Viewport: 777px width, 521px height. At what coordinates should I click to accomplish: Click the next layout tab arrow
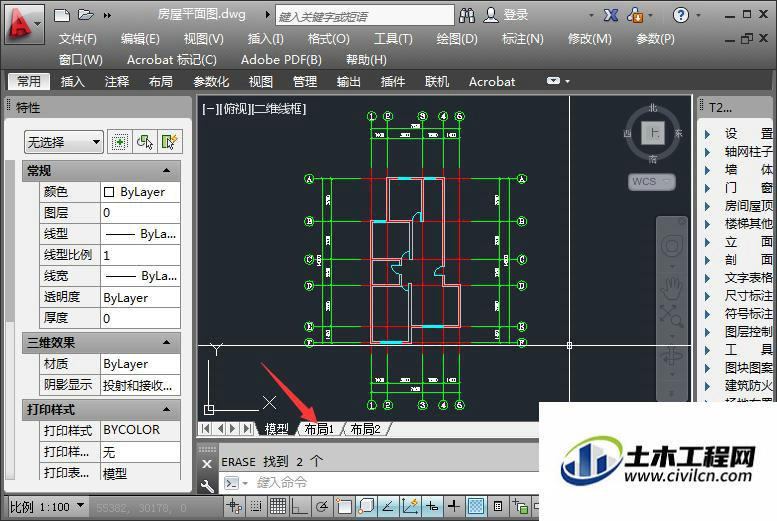tap(233, 428)
